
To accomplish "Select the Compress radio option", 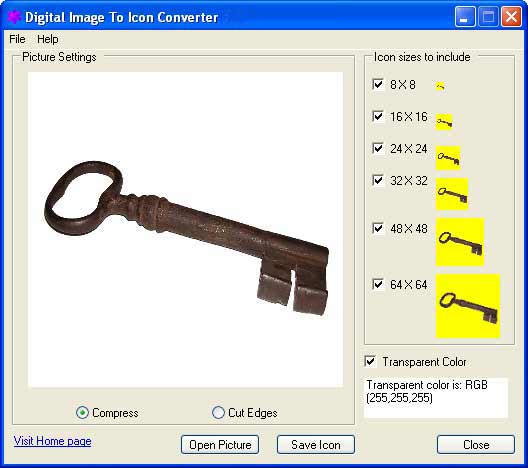I will [82, 412].
